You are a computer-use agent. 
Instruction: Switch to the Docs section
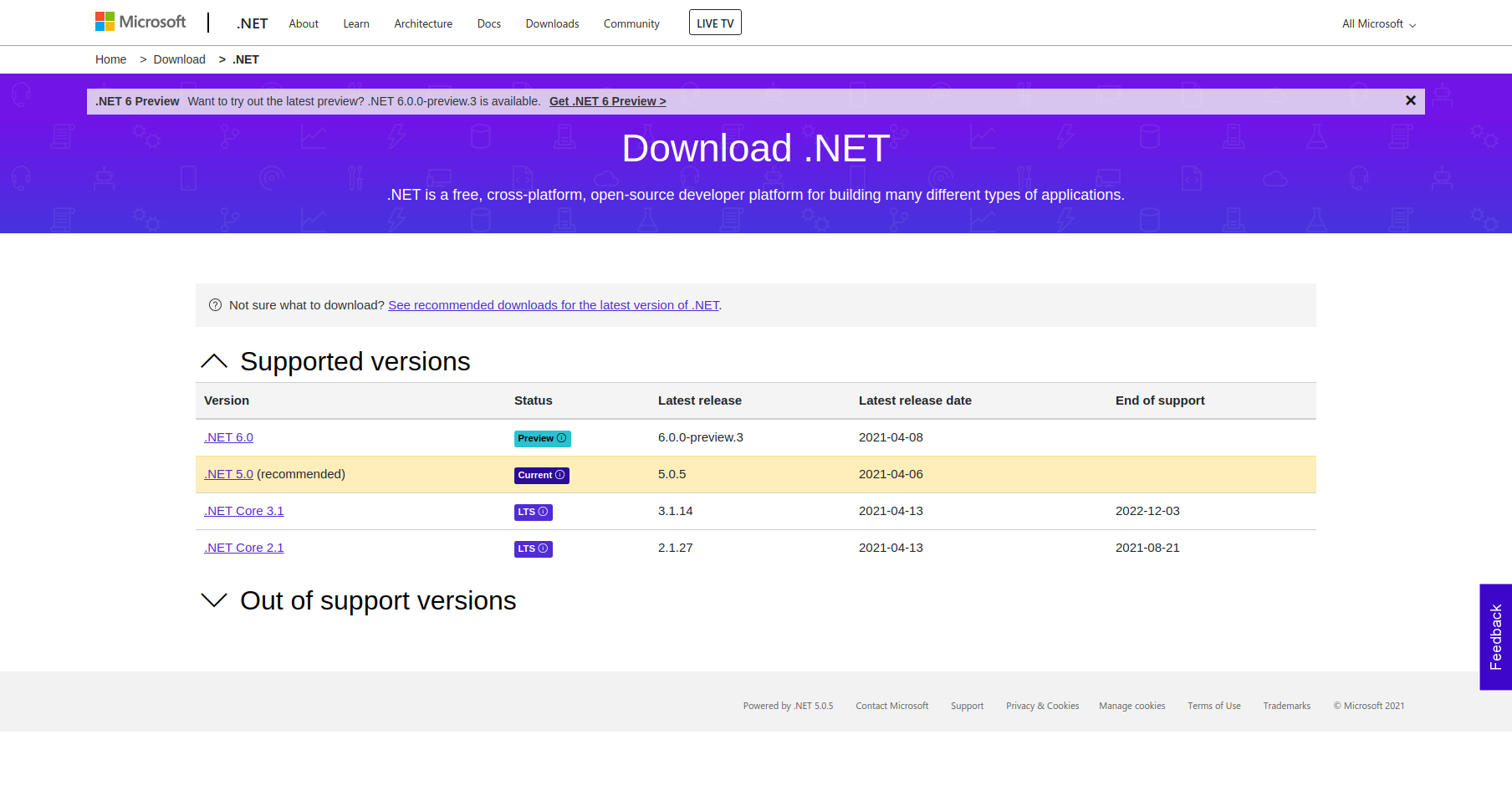click(488, 23)
